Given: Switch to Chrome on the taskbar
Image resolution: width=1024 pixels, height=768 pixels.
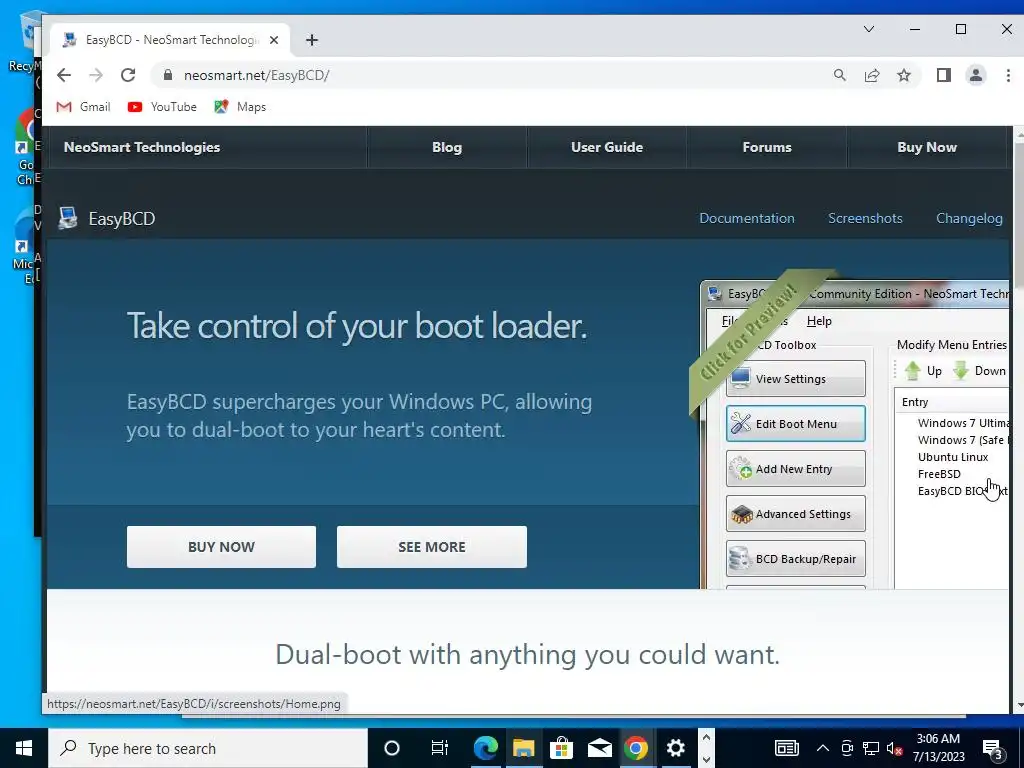Looking at the screenshot, I should tap(636, 748).
